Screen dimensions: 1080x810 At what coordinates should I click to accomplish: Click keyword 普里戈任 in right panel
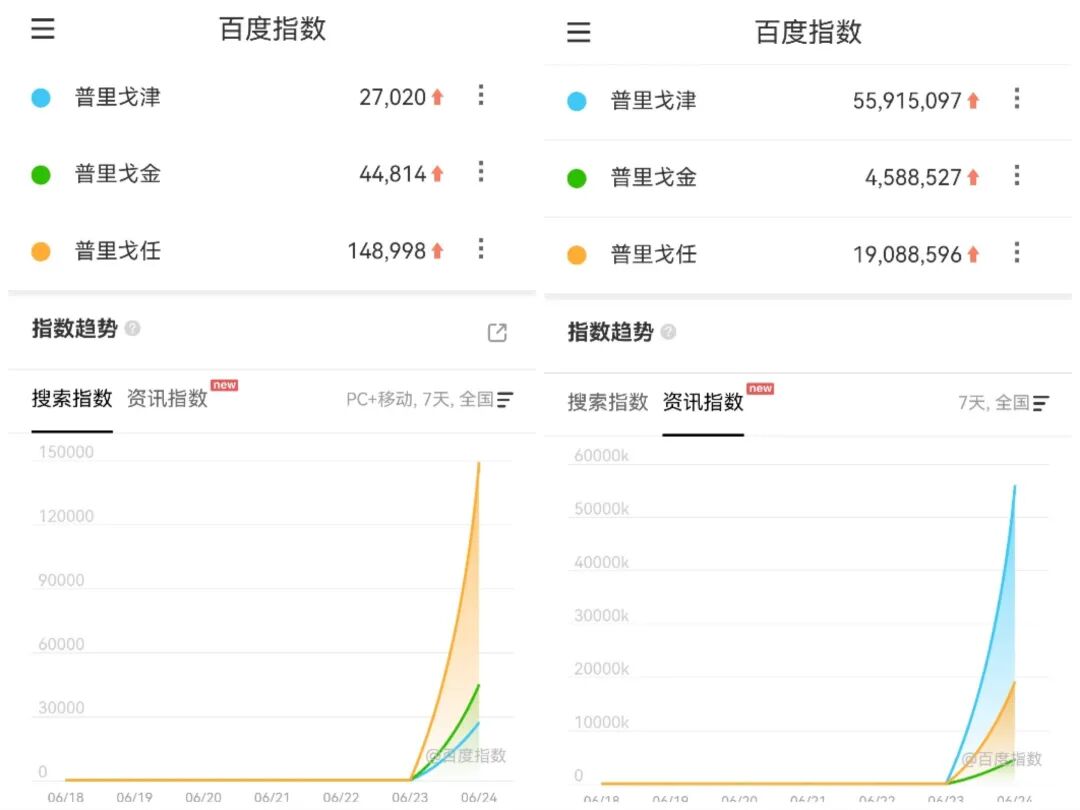[x=654, y=255]
